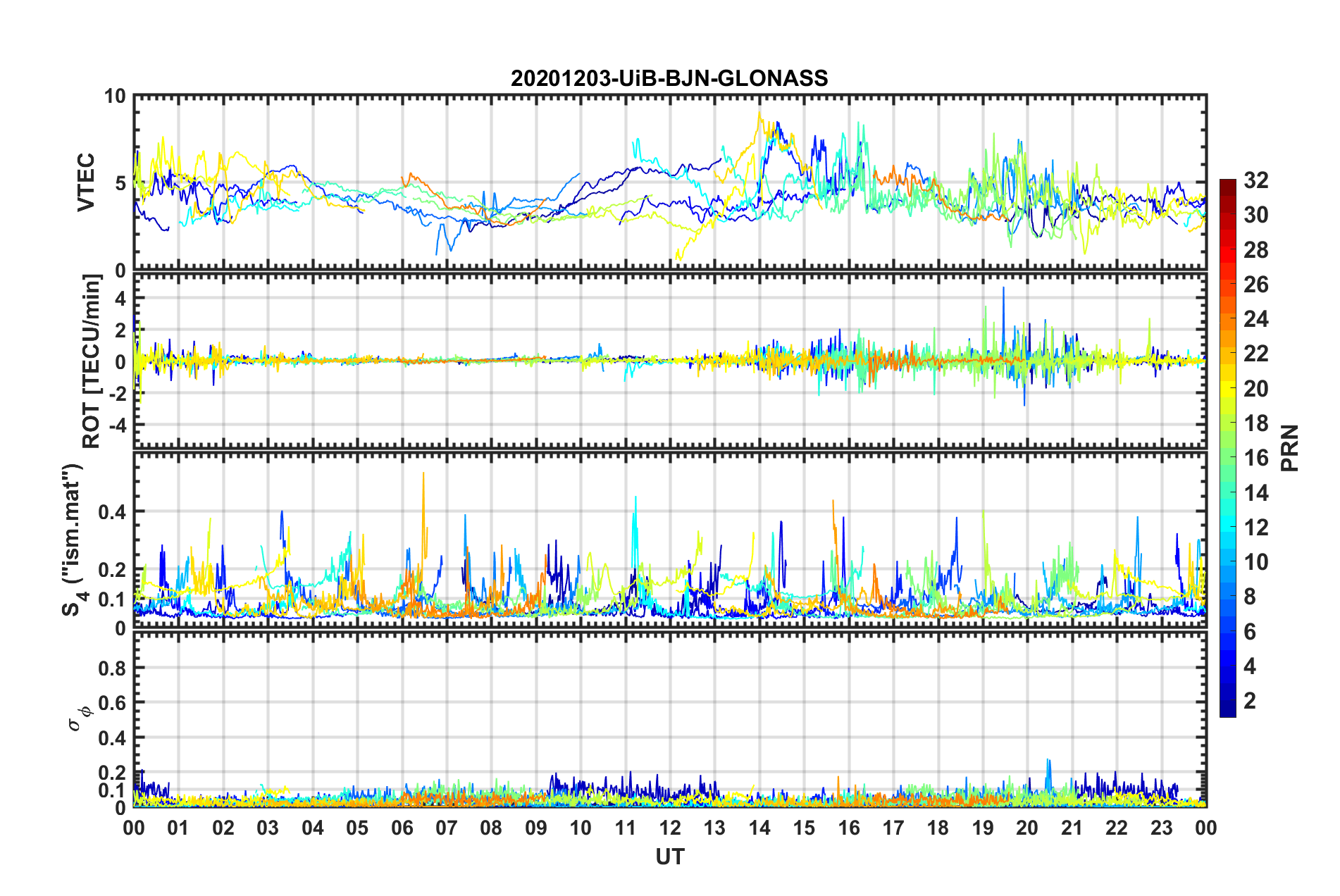The height and width of the screenshot is (896, 1340).
Task: Click x-axis tick label 23
Action: coord(1161,828)
